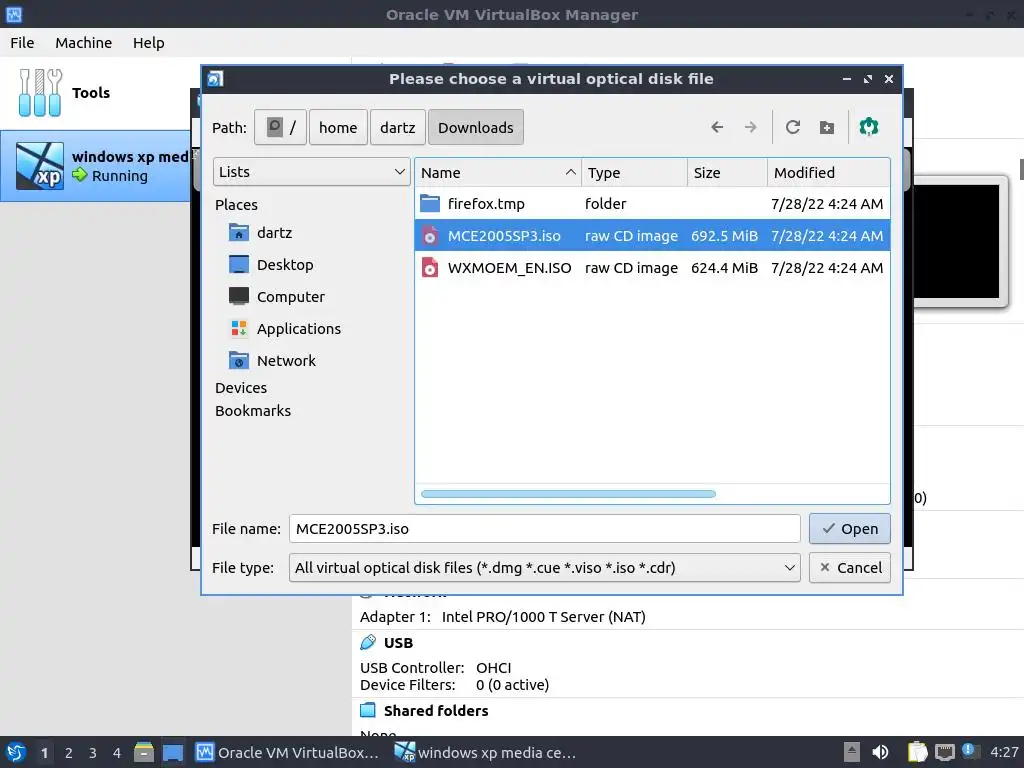
Task: Switch to workspace 4 in the taskbar
Action: point(117,753)
